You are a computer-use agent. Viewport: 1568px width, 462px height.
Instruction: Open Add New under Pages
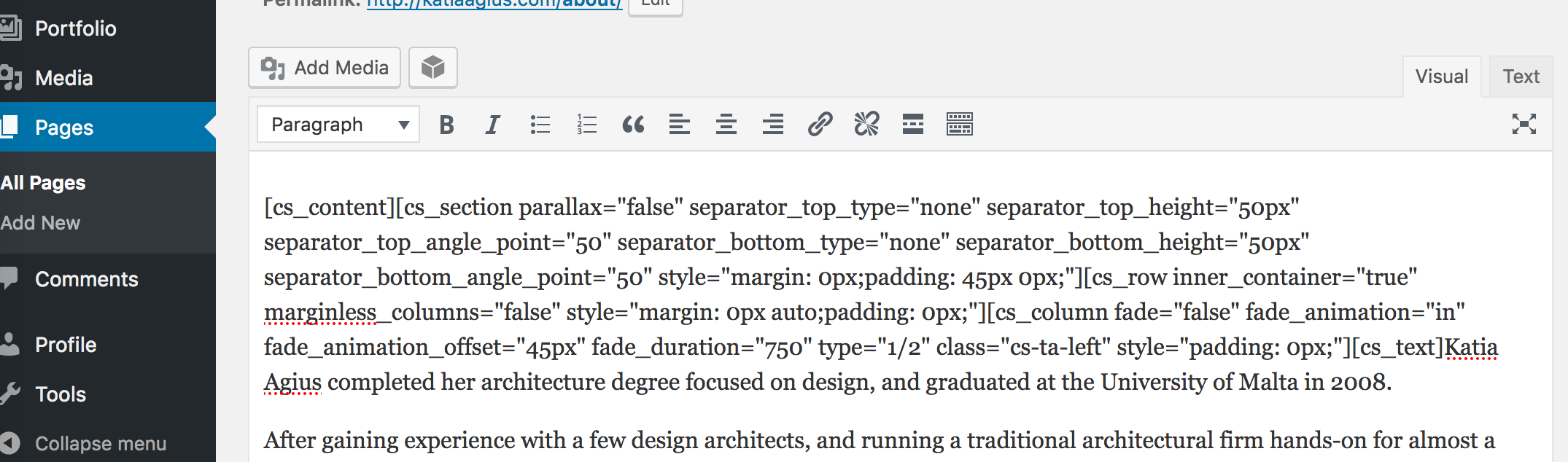(41, 223)
